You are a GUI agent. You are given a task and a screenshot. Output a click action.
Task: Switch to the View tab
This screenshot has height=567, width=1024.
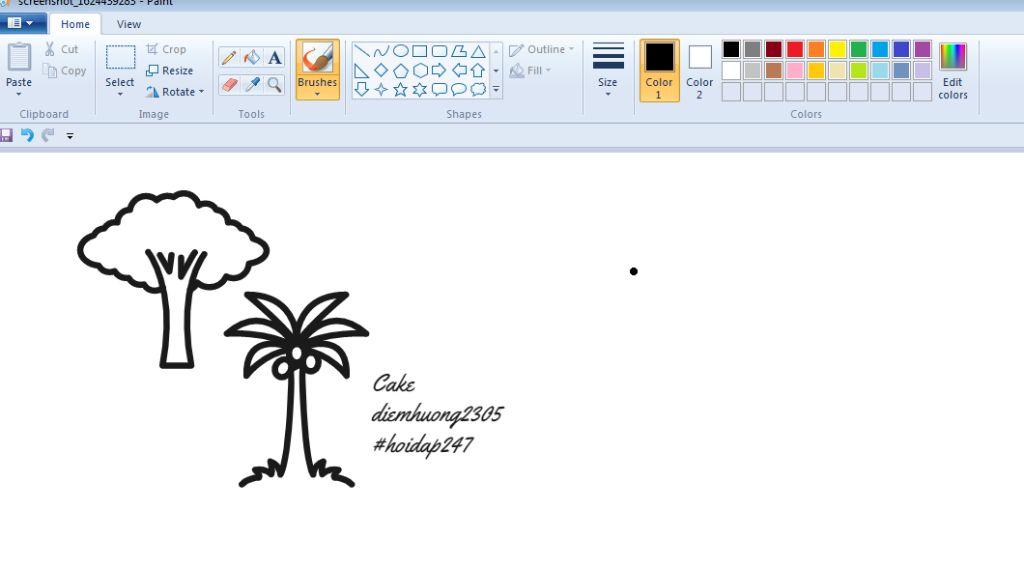129,24
